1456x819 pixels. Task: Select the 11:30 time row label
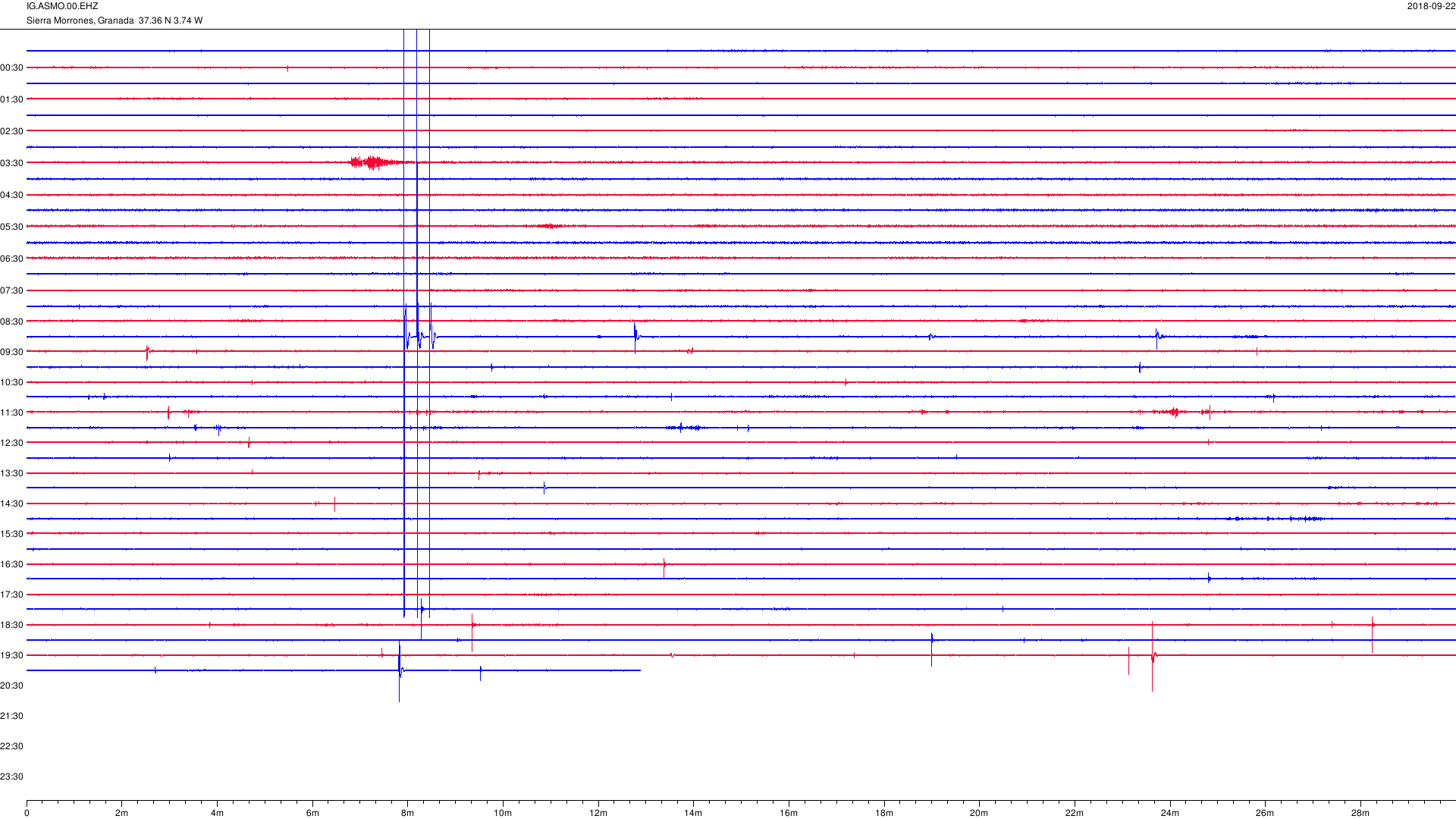click(12, 413)
